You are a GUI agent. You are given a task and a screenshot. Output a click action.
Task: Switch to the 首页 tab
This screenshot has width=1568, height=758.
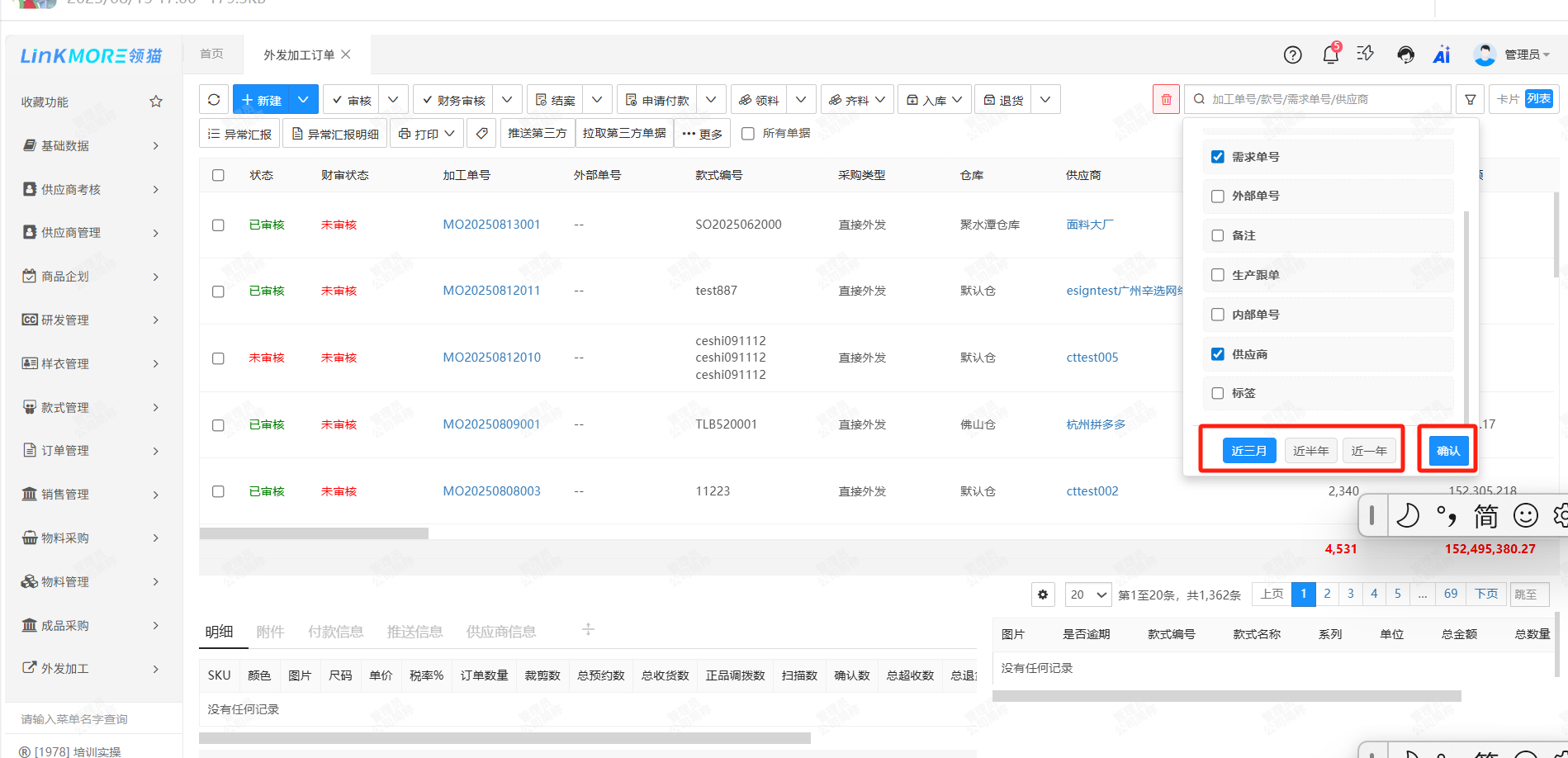tap(211, 54)
